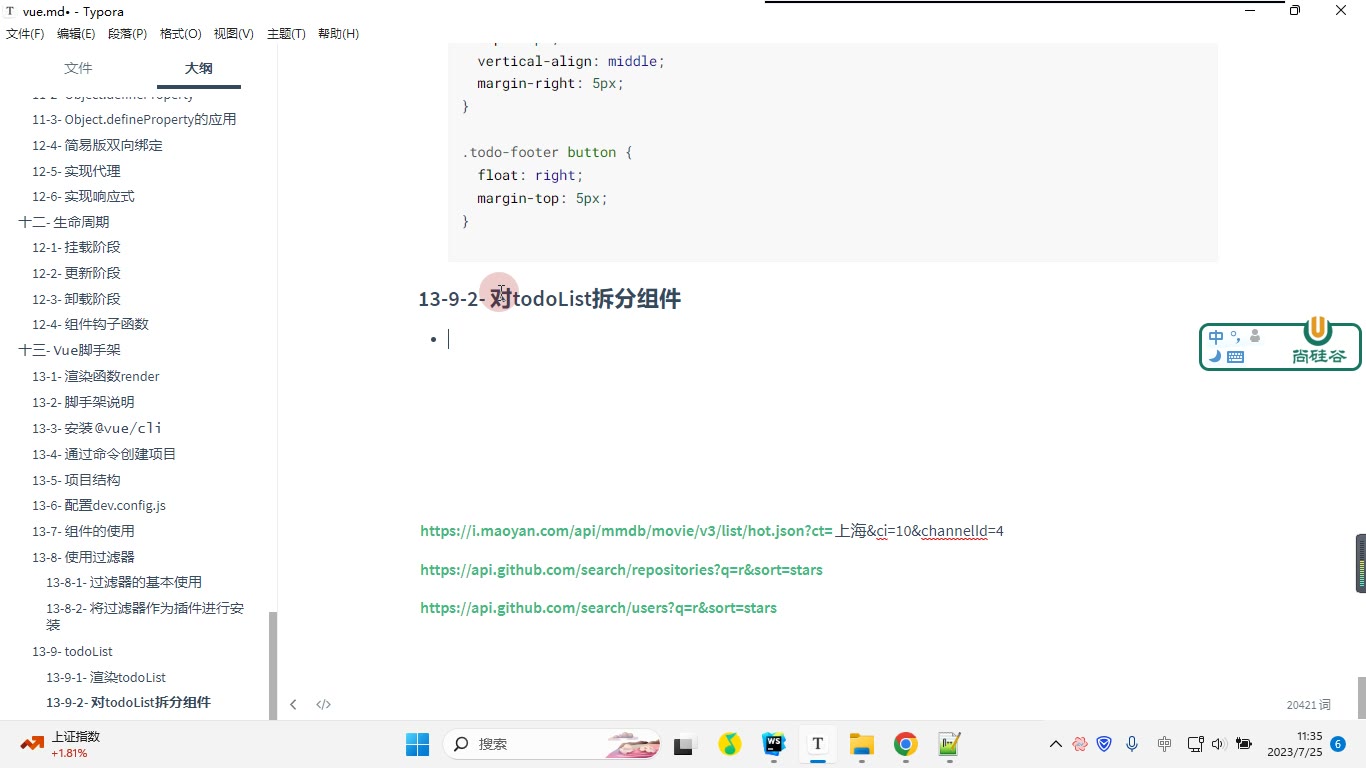The height and width of the screenshot is (768, 1366).
Task: Open the volume tray icon
Action: click(x=1218, y=744)
